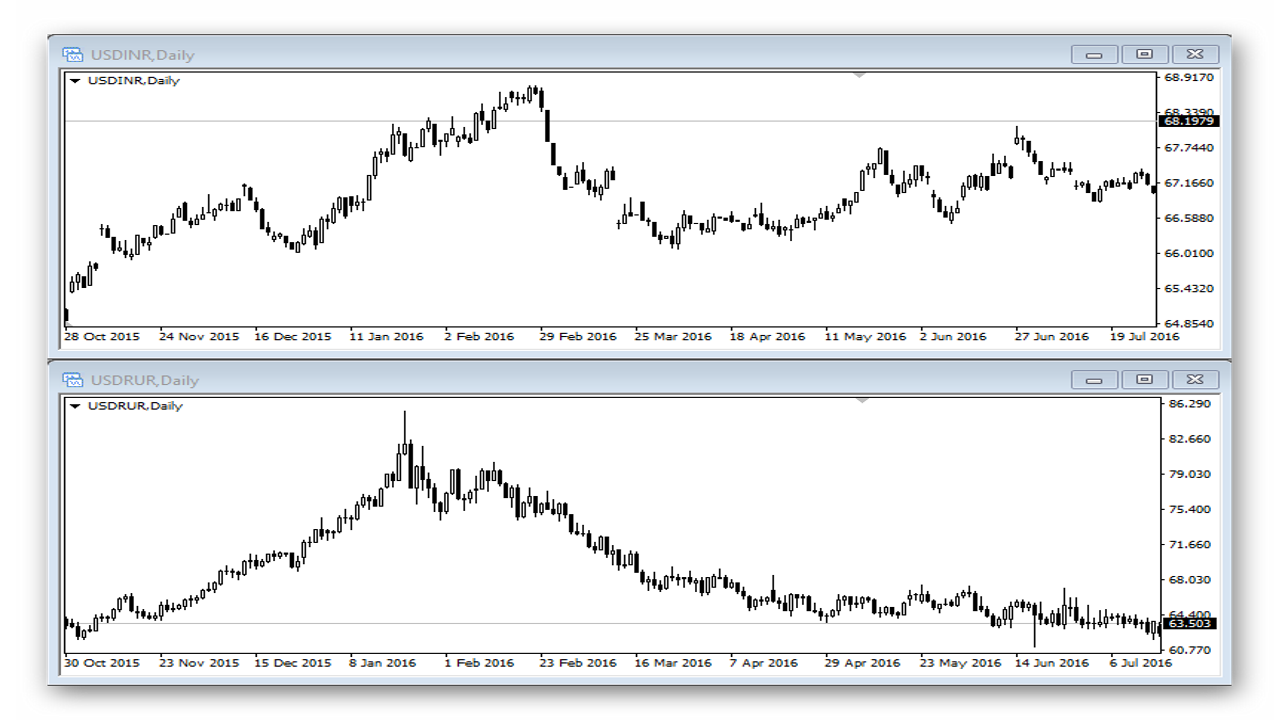Viewport: 1279px width, 720px height.
Task: Select the chart shift marker on USDRUR chart
Action: click(860, 399)
